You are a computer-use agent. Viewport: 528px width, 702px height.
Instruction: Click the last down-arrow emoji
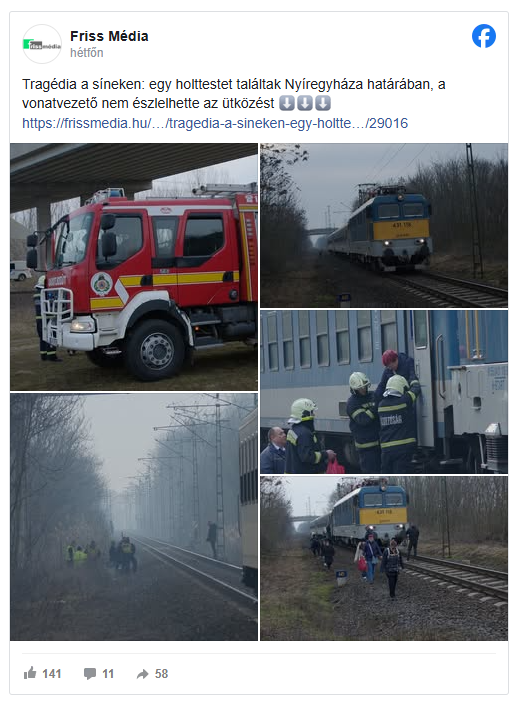point(322,103)
